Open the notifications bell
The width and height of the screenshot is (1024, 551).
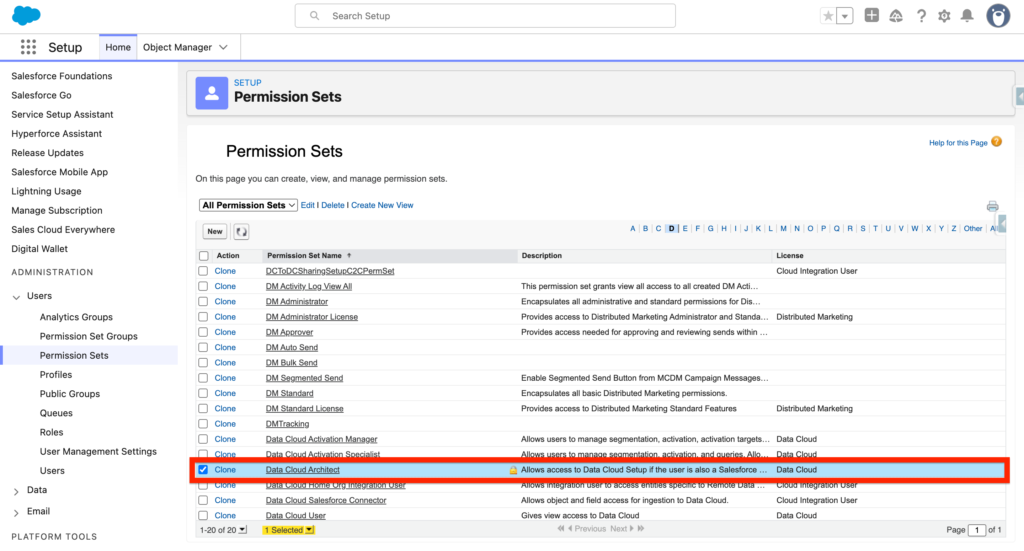(967, 16)
